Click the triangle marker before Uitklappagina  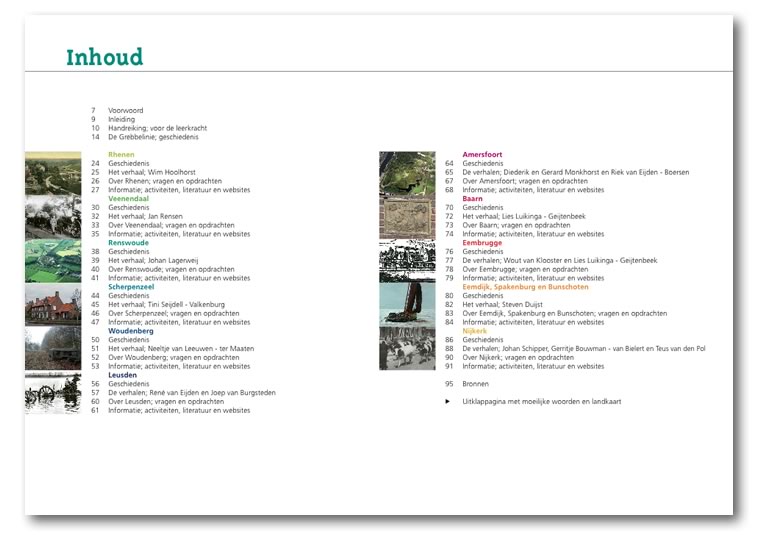(x=448, y=401)
